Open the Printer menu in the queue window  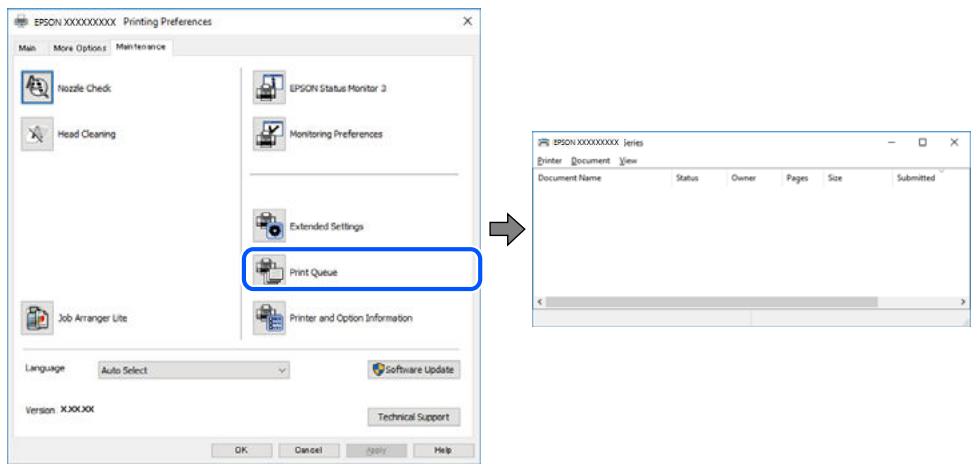coord(549,160)
